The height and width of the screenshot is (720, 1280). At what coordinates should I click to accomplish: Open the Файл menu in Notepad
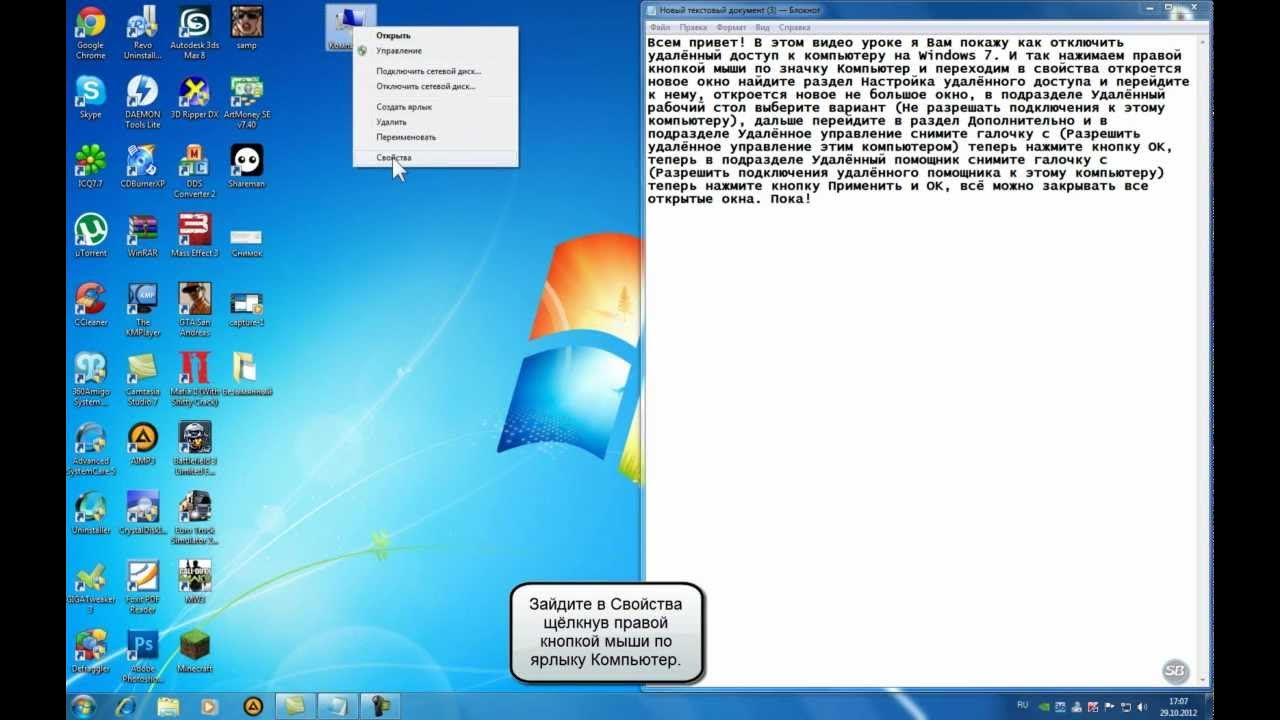tap(659, 28)
